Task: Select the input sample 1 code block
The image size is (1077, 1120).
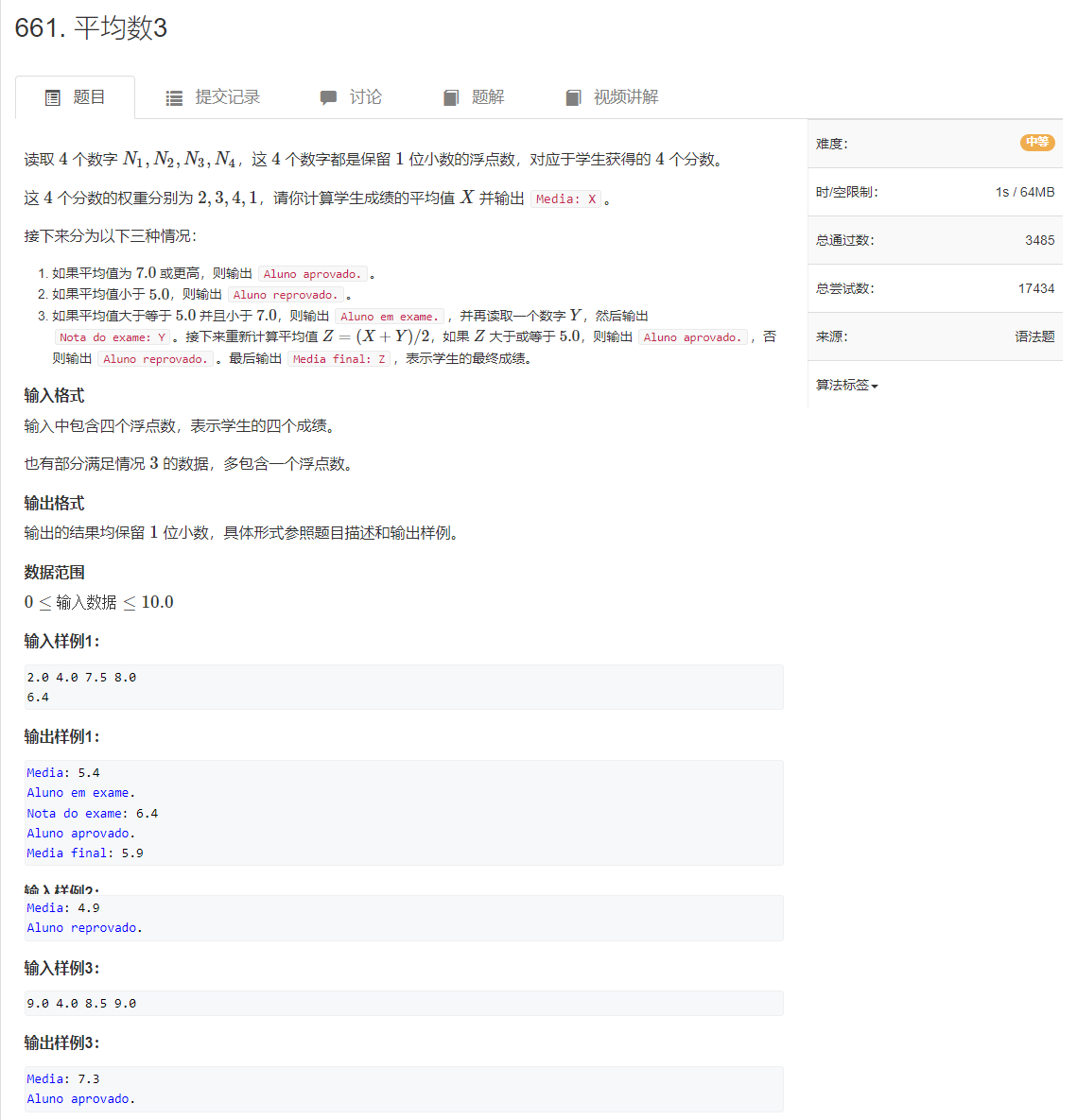Action: tap(403, 686)
